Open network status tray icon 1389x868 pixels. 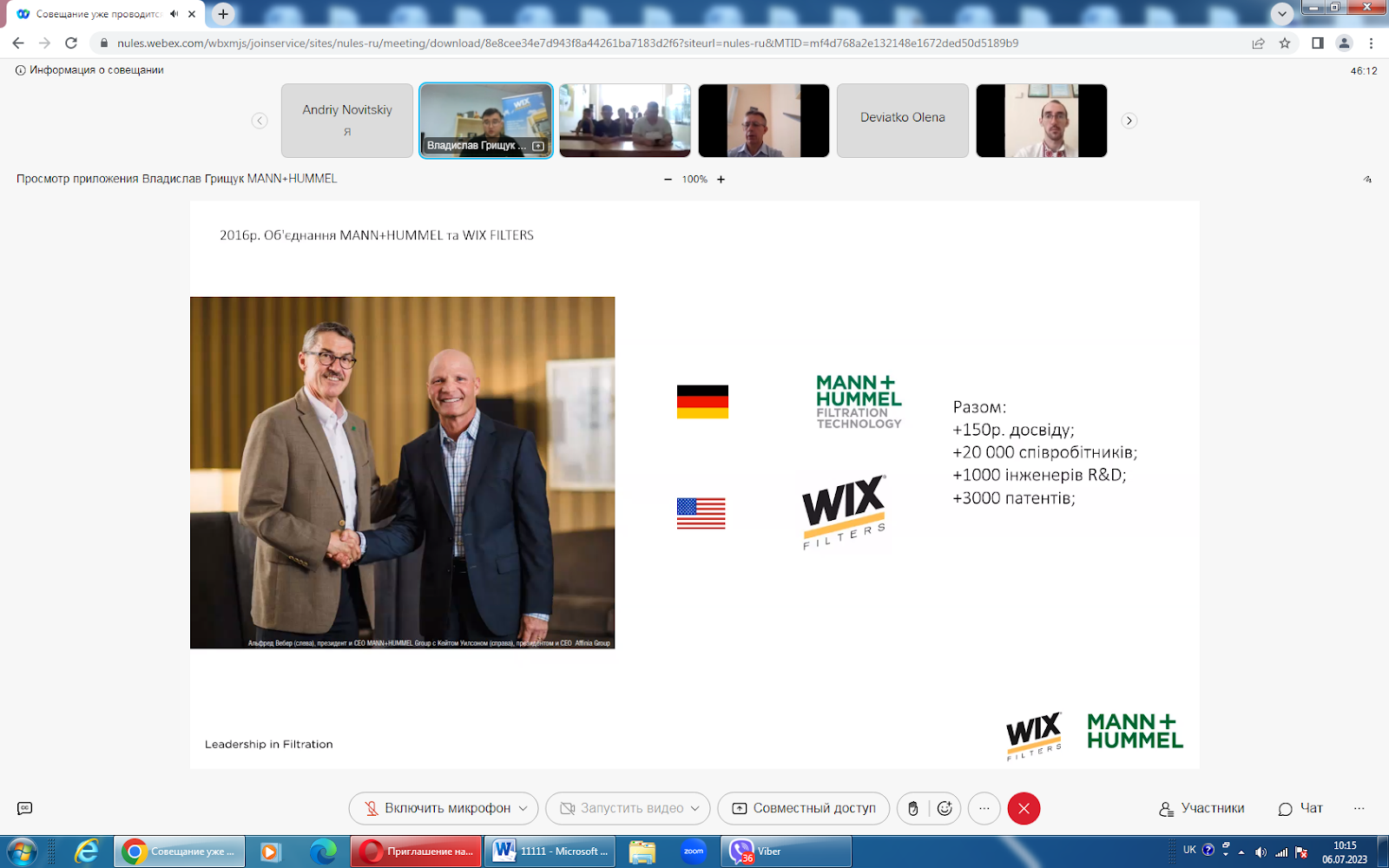pyautogui.click(x=1280, y=852)
